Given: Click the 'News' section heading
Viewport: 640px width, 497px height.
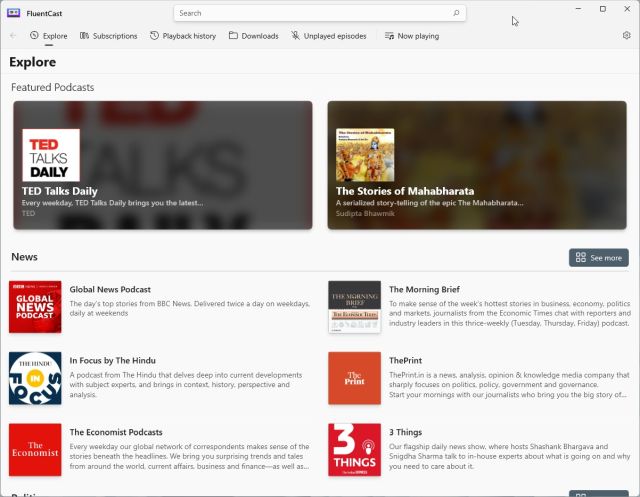Looking at the screenshot, I should pos(24,257).
